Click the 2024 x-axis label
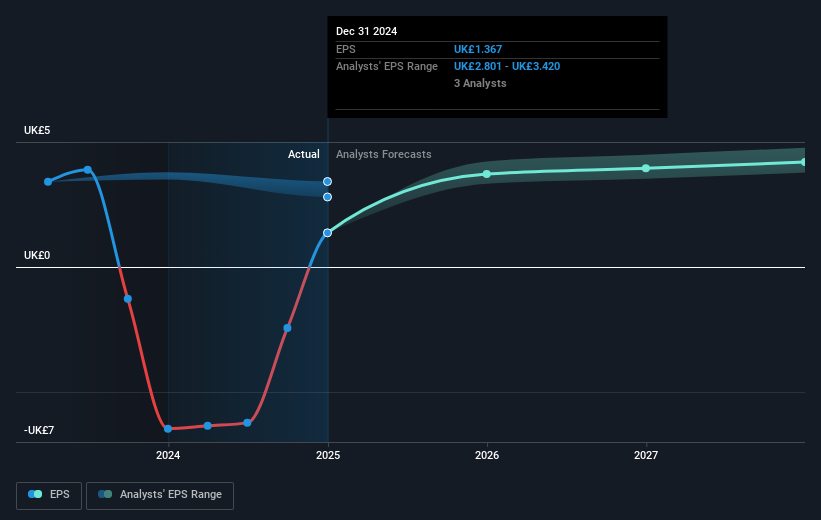 [168, 455]
